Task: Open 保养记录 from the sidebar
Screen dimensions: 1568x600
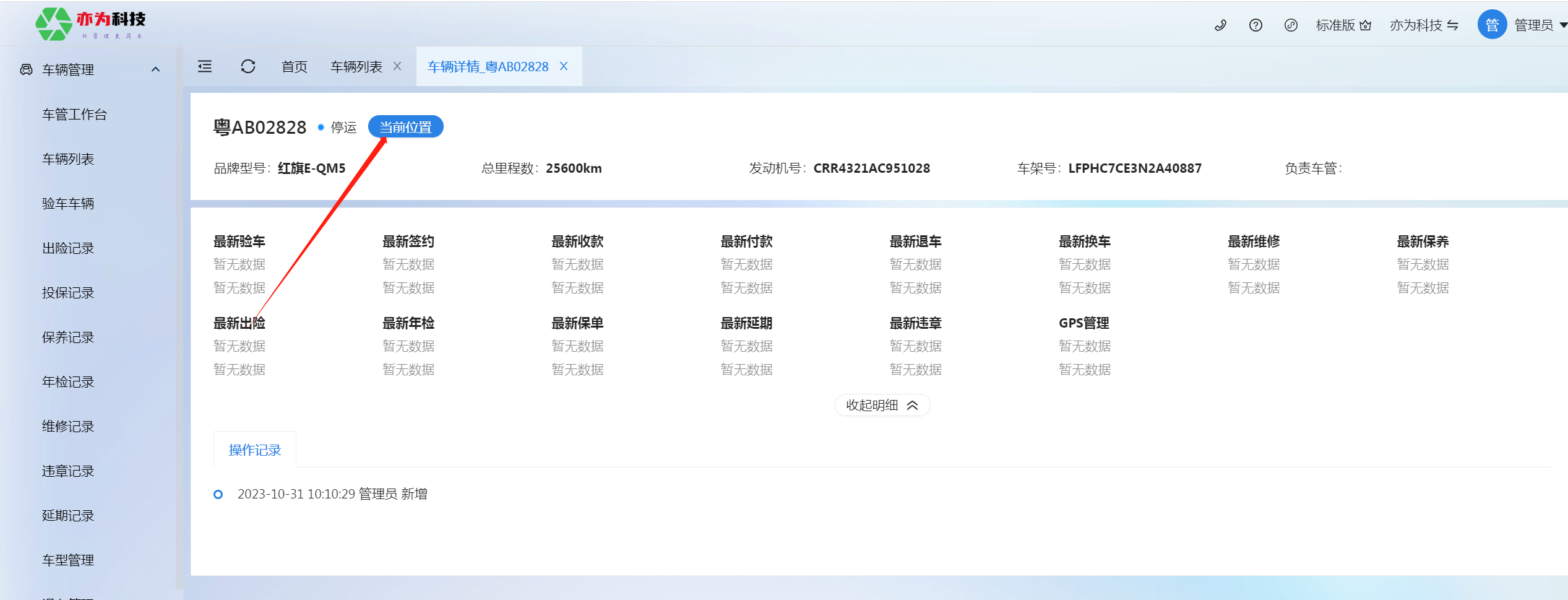Action: (x=68, y=337)
